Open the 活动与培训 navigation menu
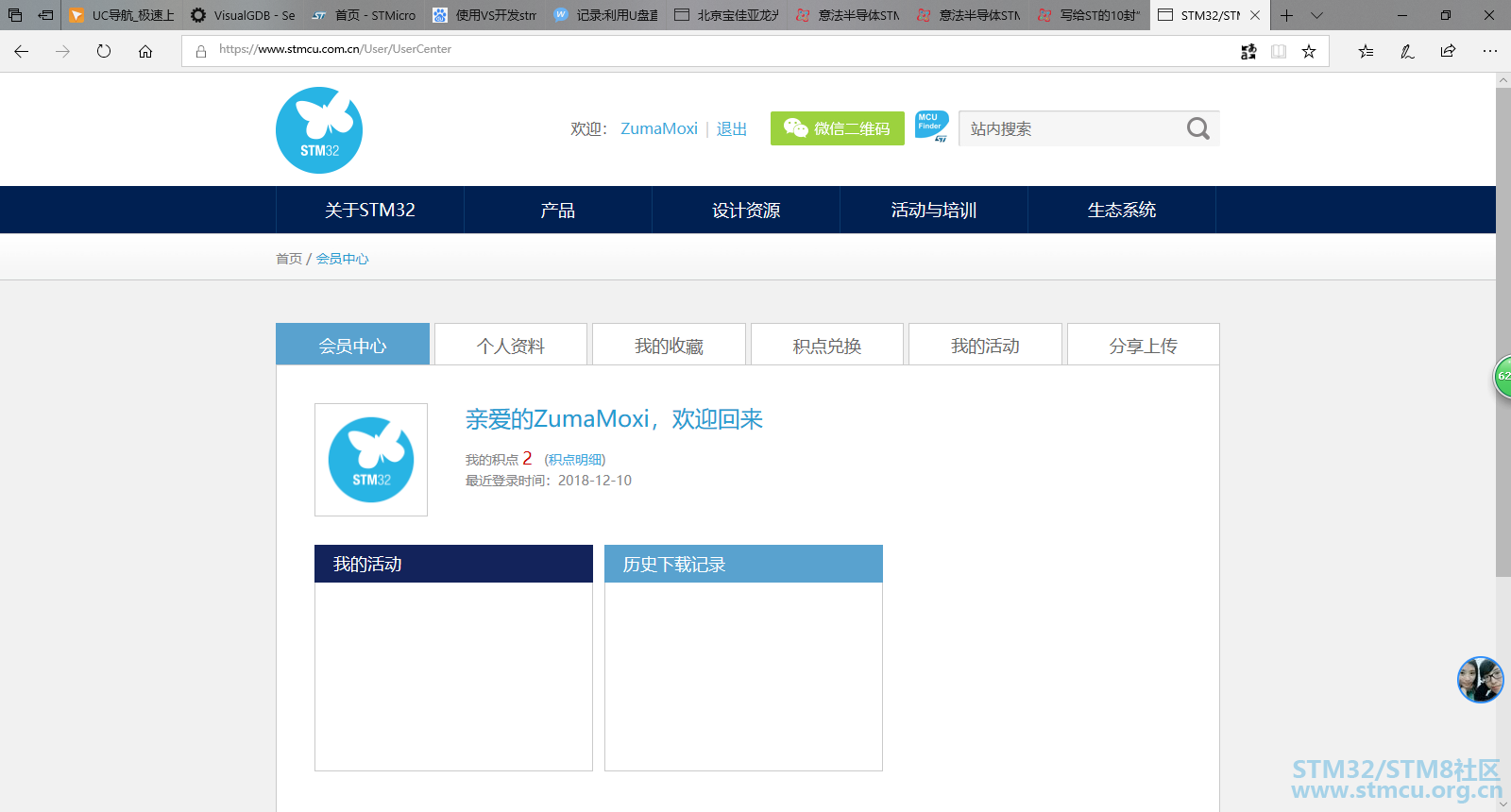The height and width of the screenshot is (812, 1511). [x=934, y=210]
